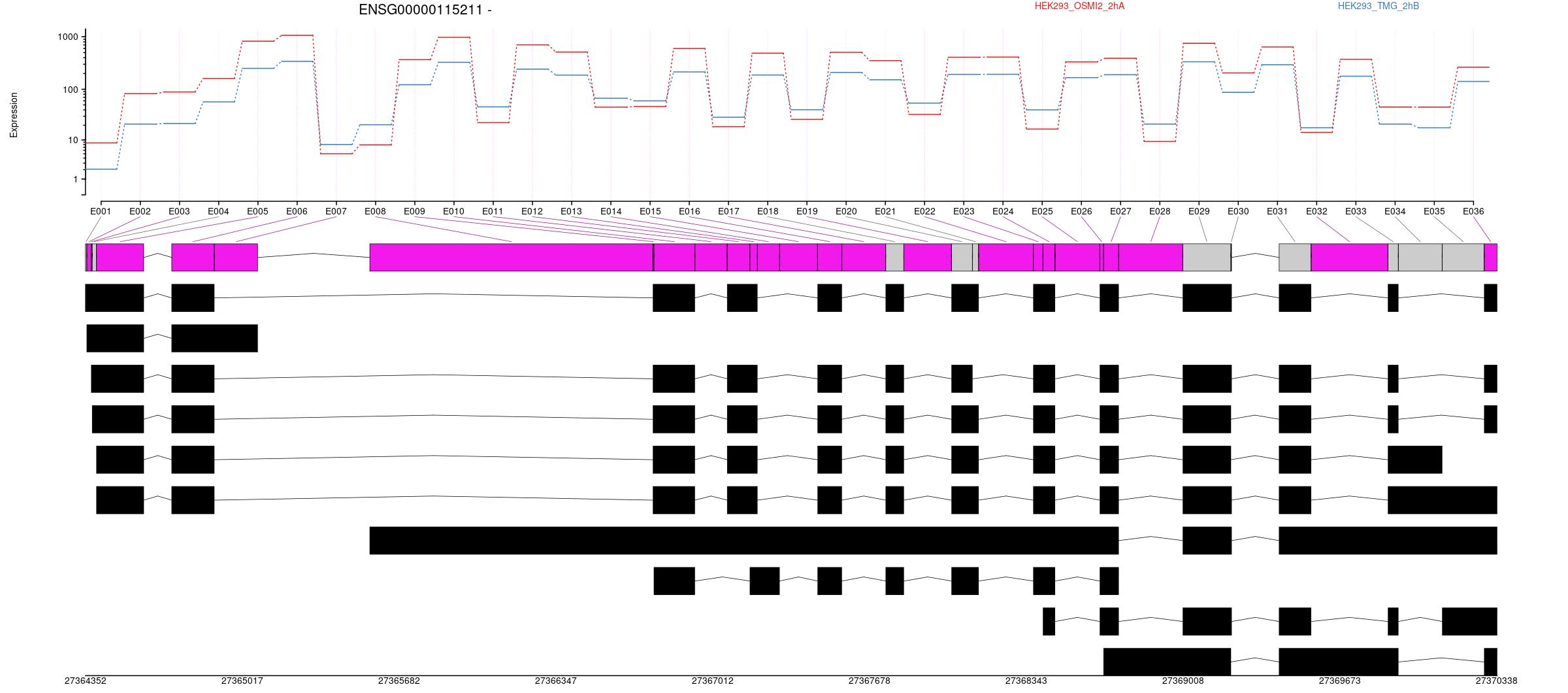Select the HEK293_OSMI2_2hA legend label
This screenshot has height=693, width=1568.
[x=1079, y=6]
